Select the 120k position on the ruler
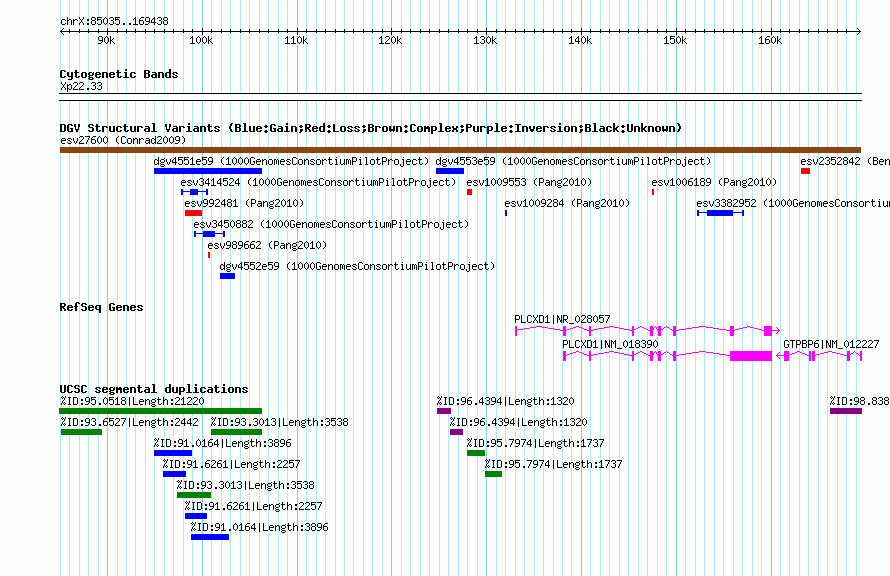890x576 pixels. (391, 40)
